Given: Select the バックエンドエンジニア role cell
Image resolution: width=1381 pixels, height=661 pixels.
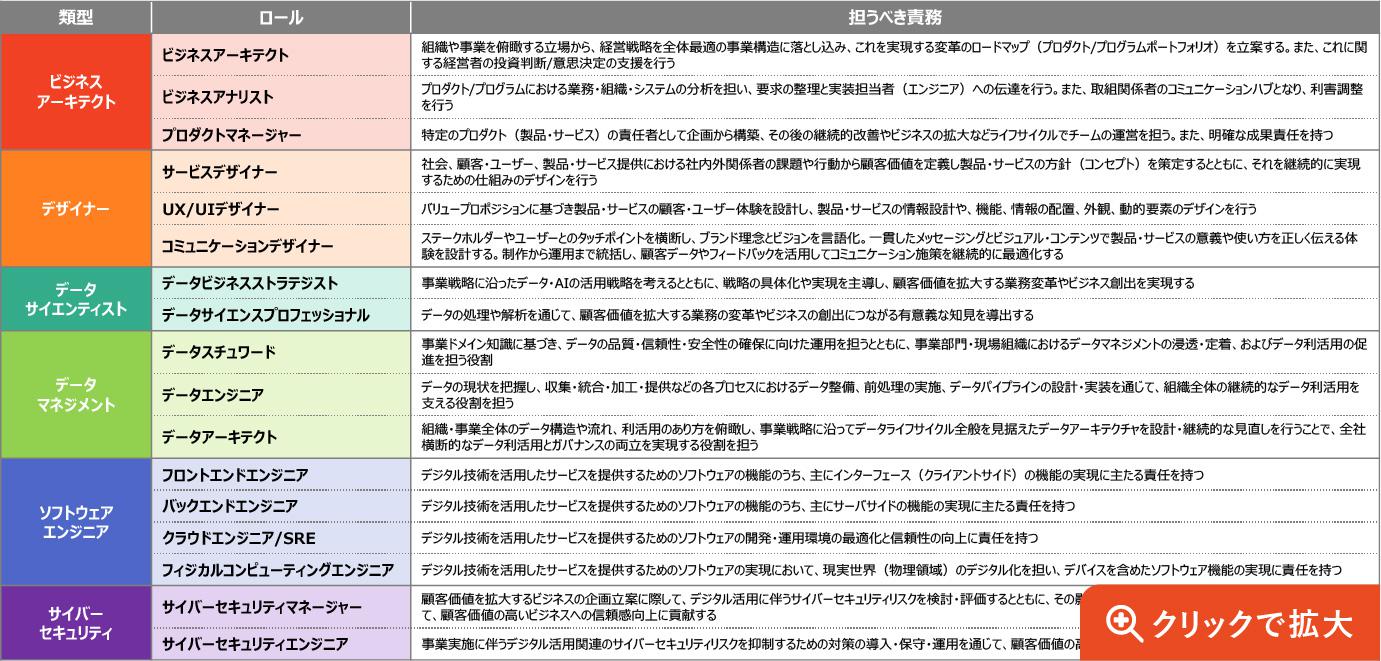Looking at the screenshot, I should coord(280,506).
